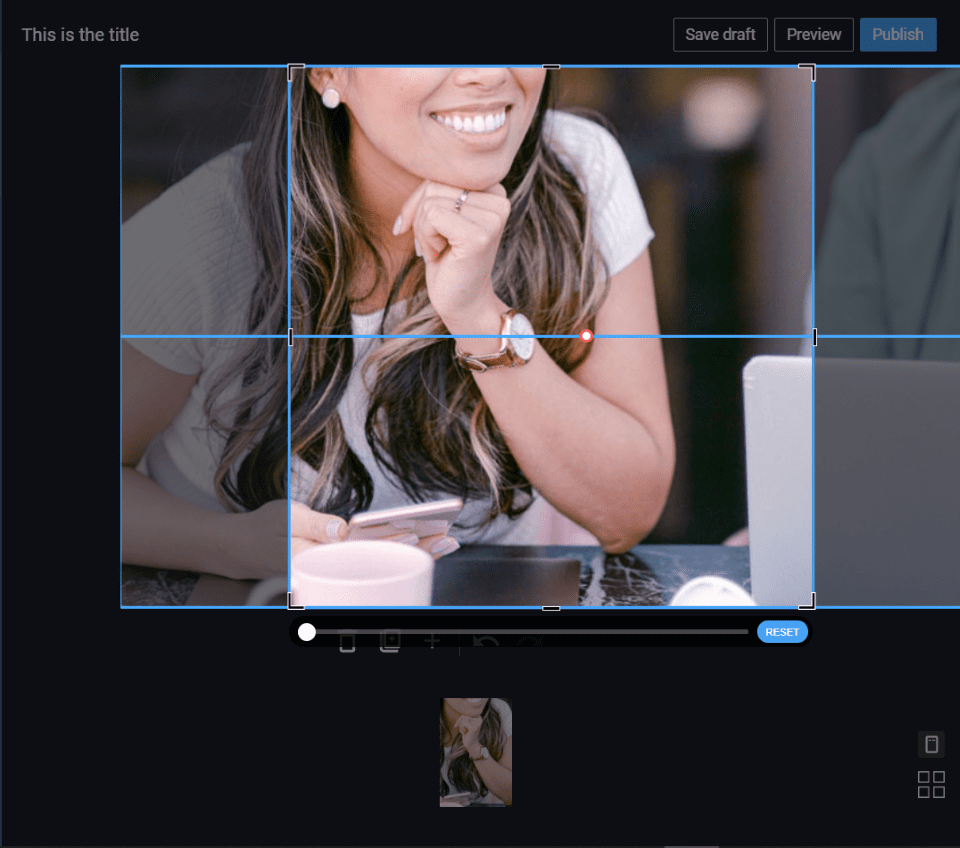The image size is (960, 848).
Task: Open the story Preview
Action: pyautogui.click(x=813, y=34)
